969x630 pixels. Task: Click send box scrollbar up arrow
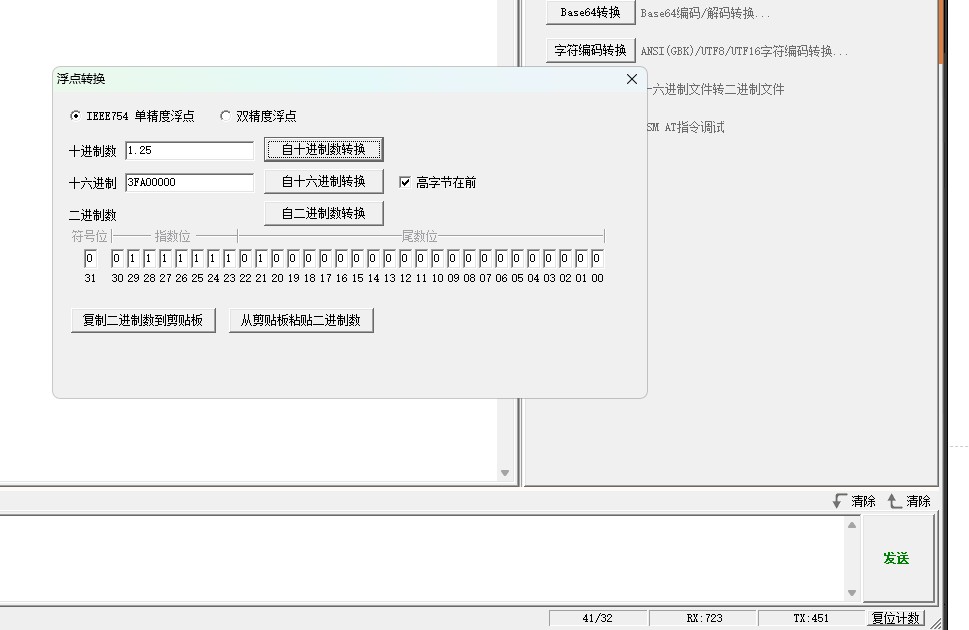852,525
